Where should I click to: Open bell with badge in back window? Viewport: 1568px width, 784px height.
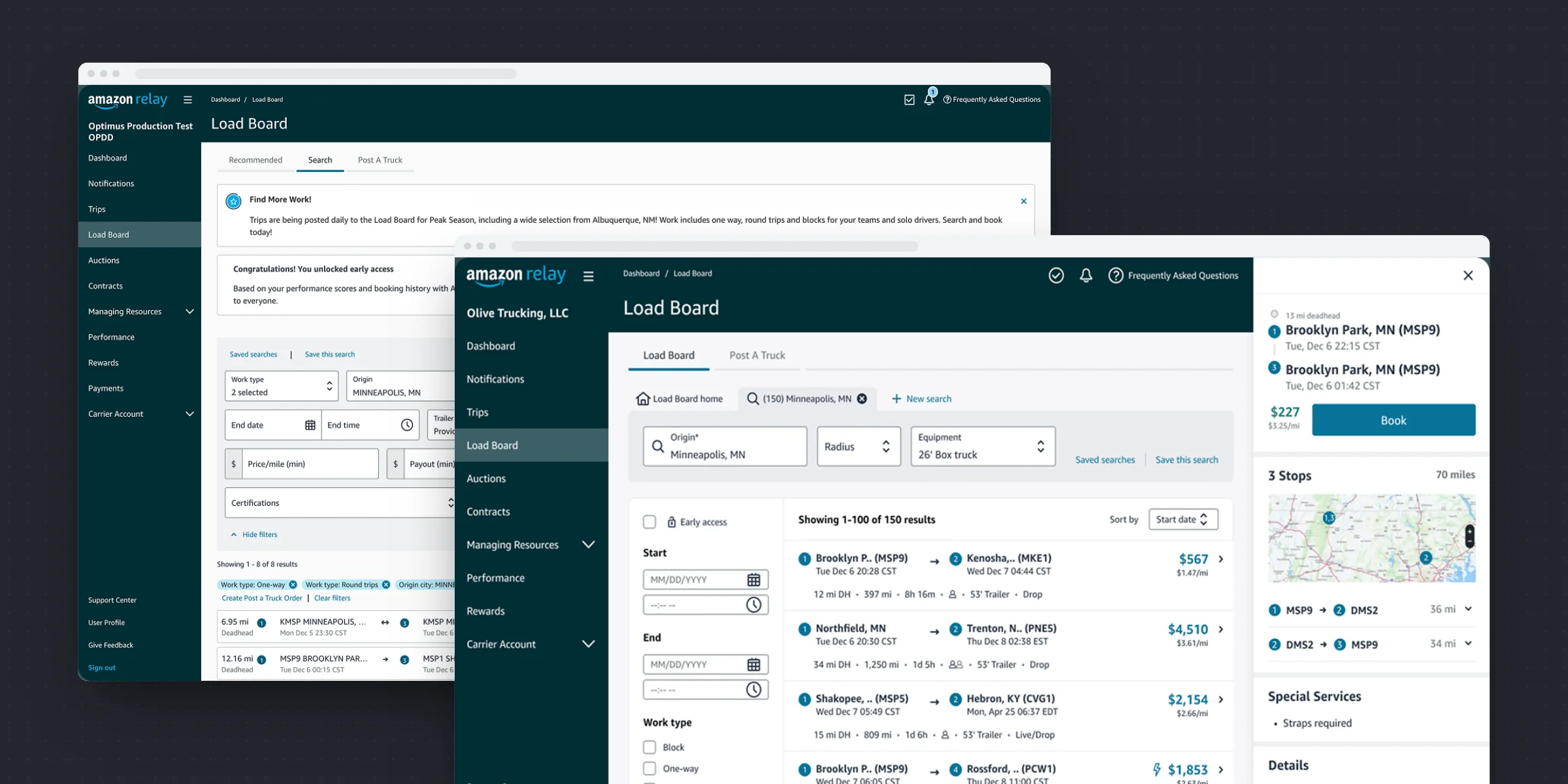[929, 99]
